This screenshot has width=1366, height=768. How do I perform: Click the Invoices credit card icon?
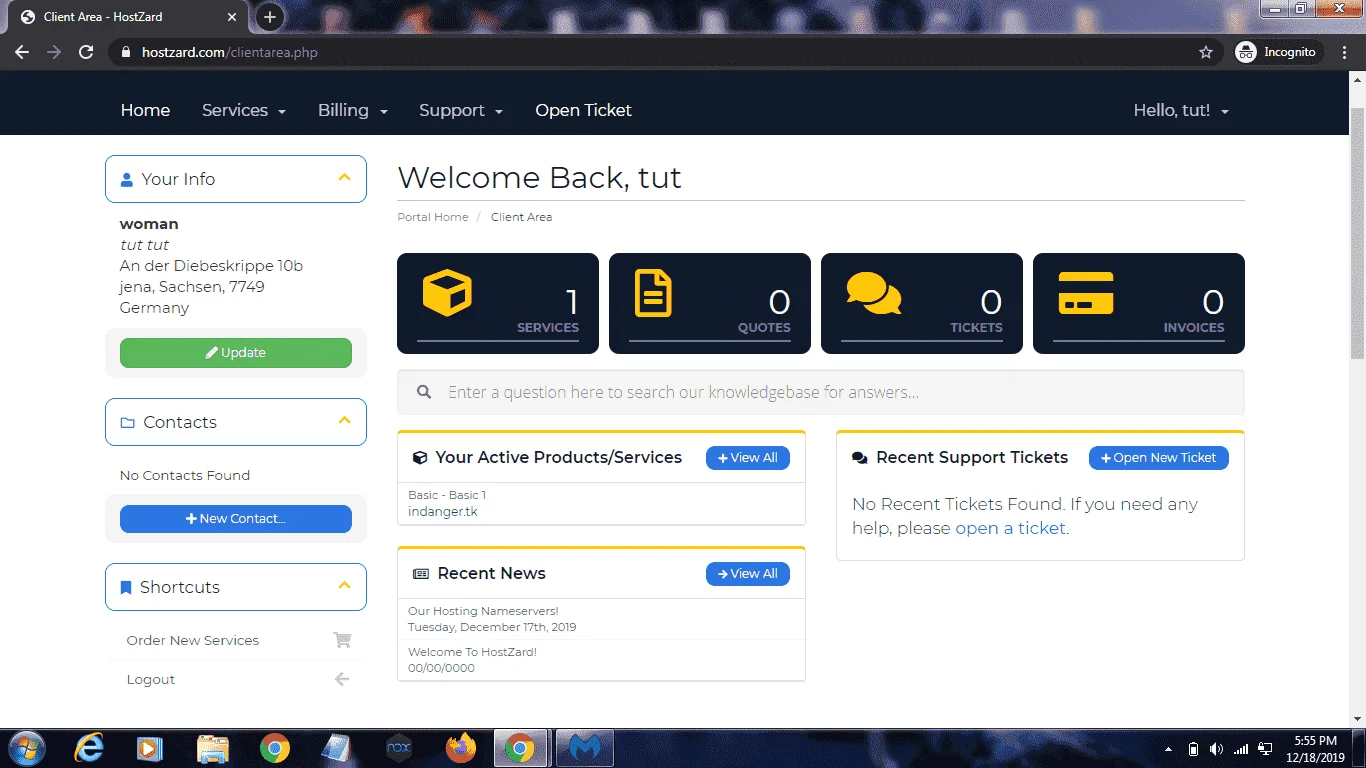tap(1086, 293)
